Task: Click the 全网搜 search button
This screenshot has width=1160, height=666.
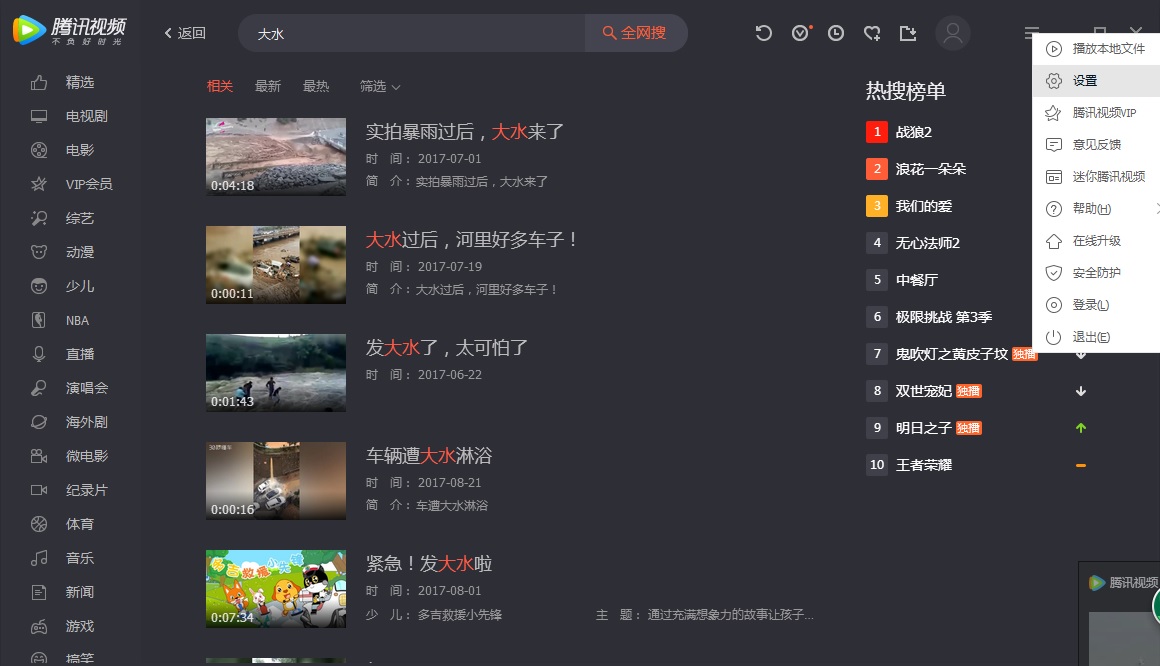Action: pyautogui.click(x=636, y=32)
